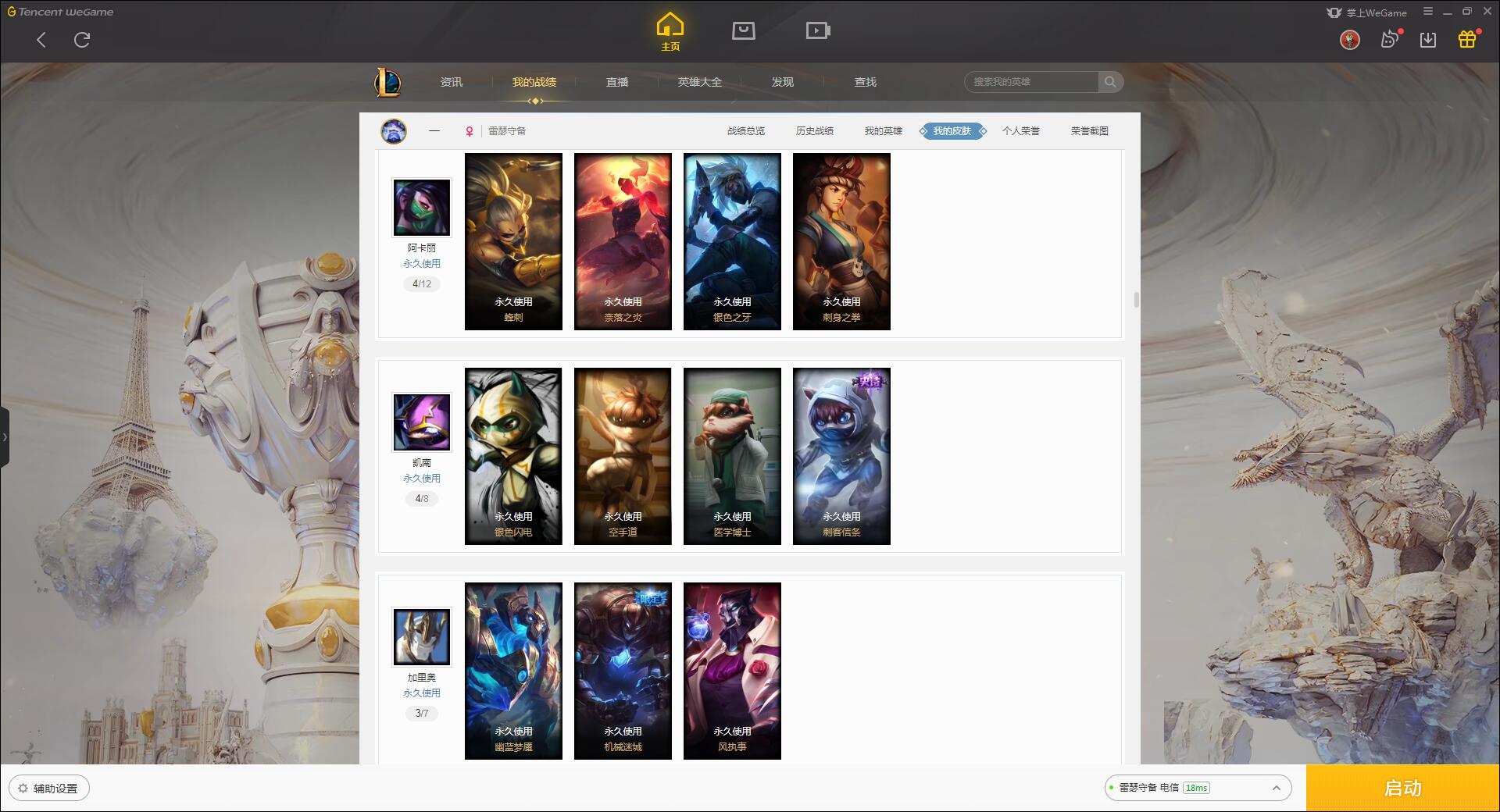Open the 辅助设置 button
1500x812 pixels.
click(49, 789)
